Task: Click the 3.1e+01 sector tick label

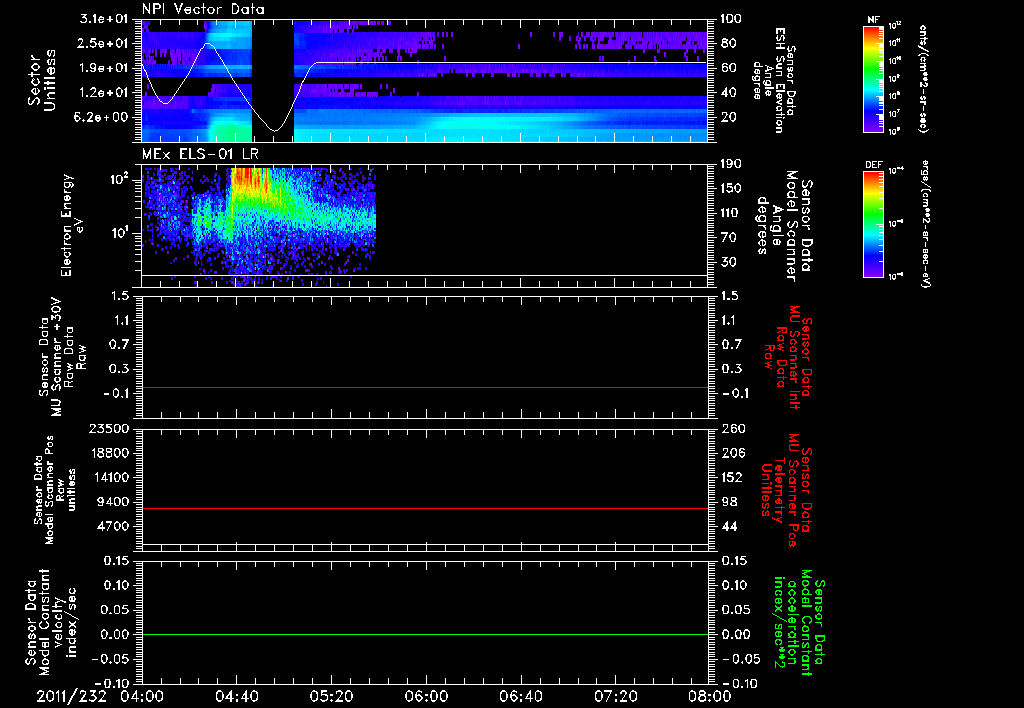Action: 104,19
